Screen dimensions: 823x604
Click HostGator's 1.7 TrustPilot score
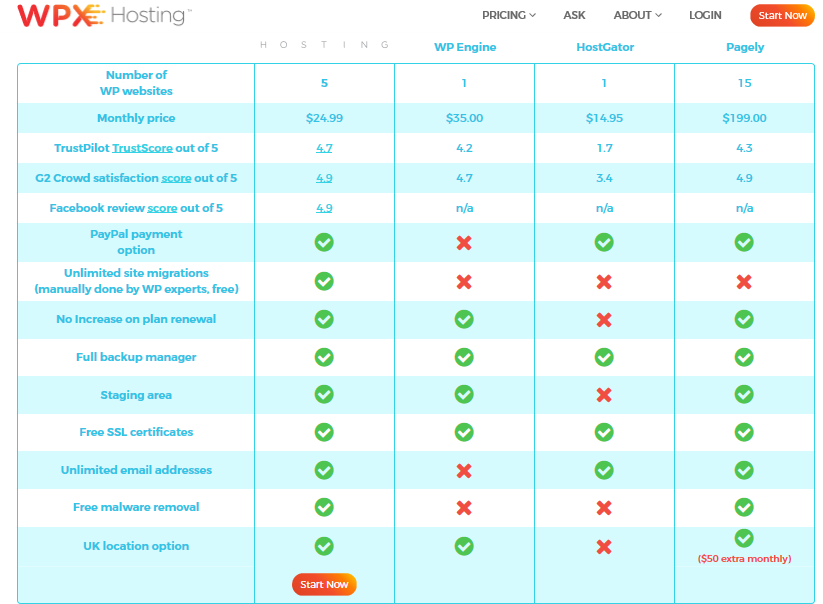604,148
